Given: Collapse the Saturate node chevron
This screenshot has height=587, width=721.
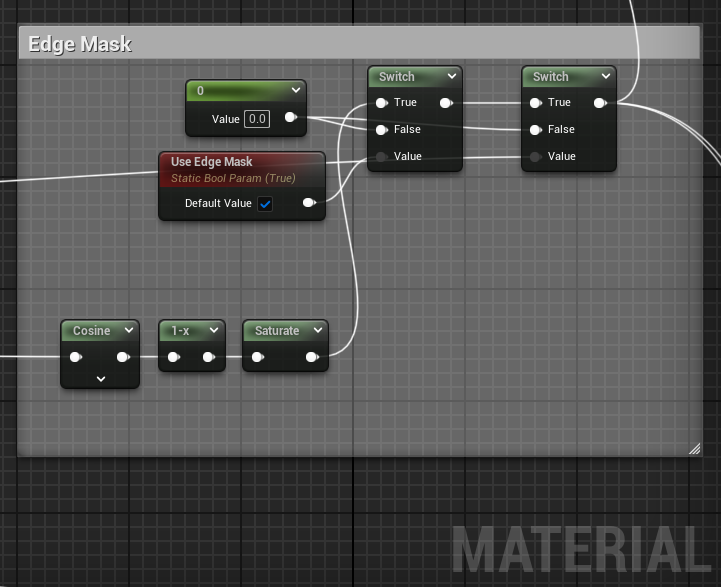Looking at the screenshot, I should (318, 330).
